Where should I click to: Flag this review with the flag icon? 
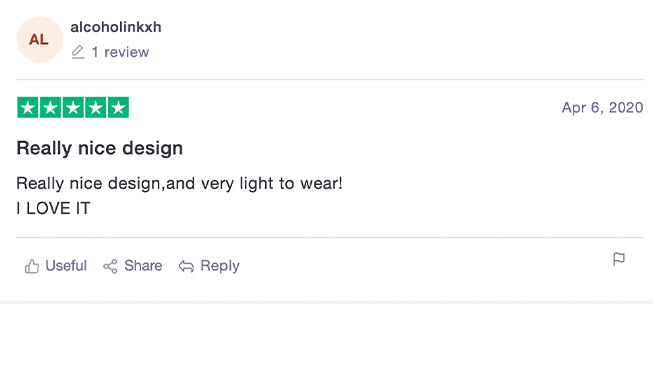[619, 259]
